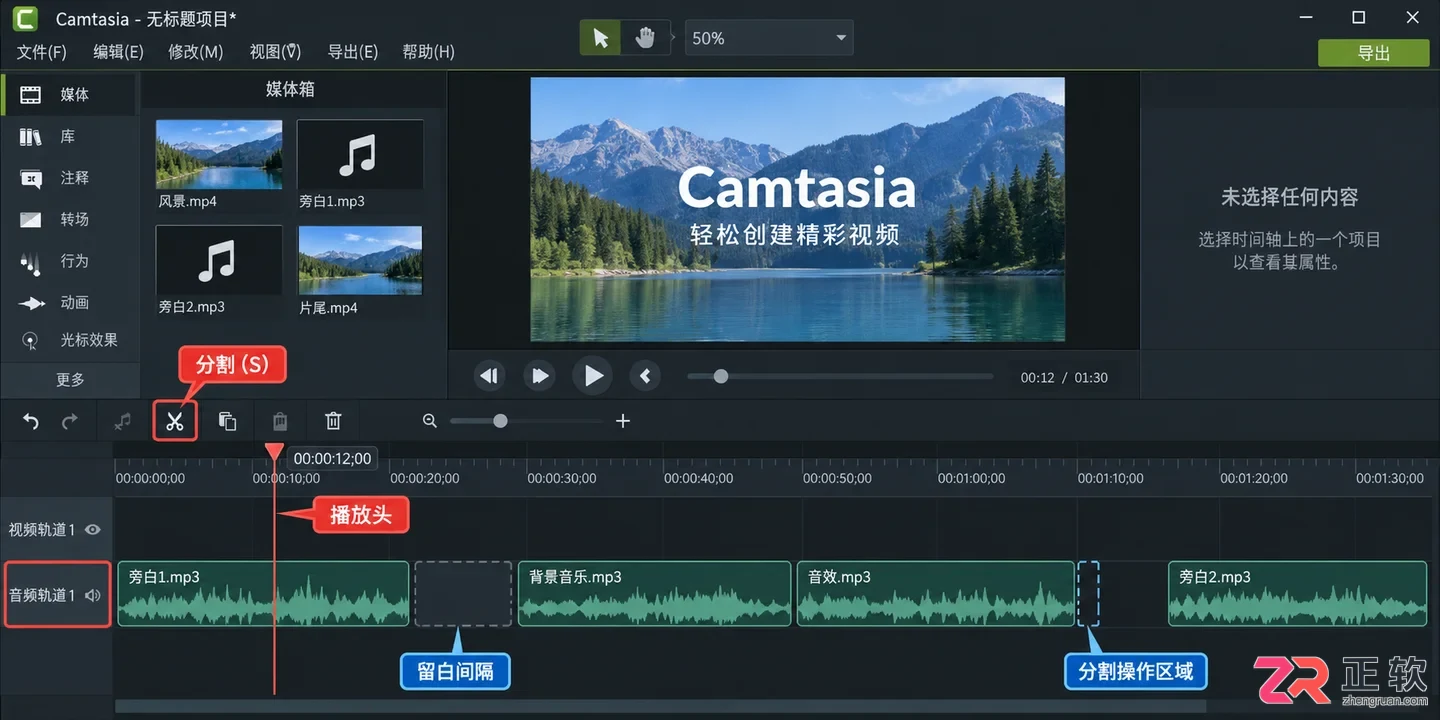Select the 旁白2.mp3 clip on timeline
Image resolution: width=1440 pixels, height=720 pixels.
[1297, 594]
